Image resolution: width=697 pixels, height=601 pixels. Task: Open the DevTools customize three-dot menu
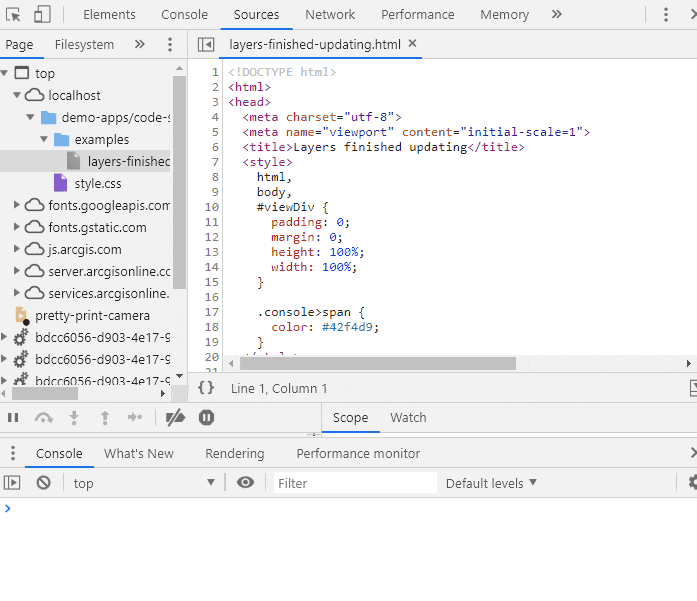(665, 15)
